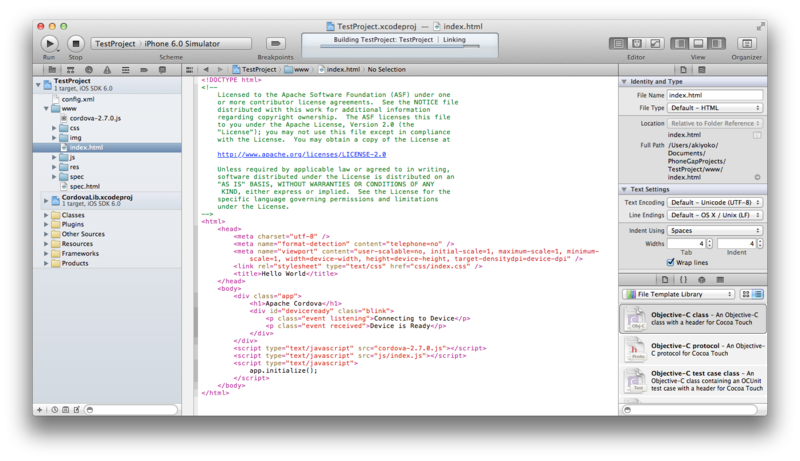Select TestProject scheme in toolbar
Screen dimensions: 800x461
tap(115, 44)
